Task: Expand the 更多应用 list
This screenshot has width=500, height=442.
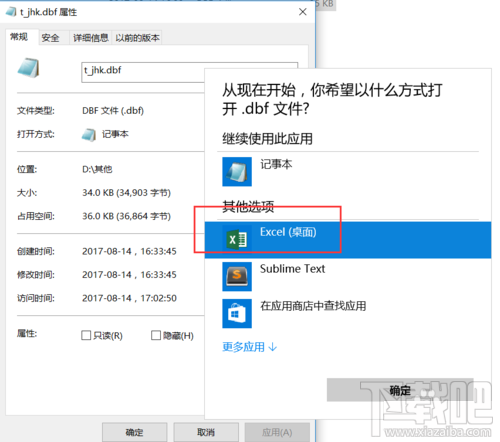Action: pos(250,347)
